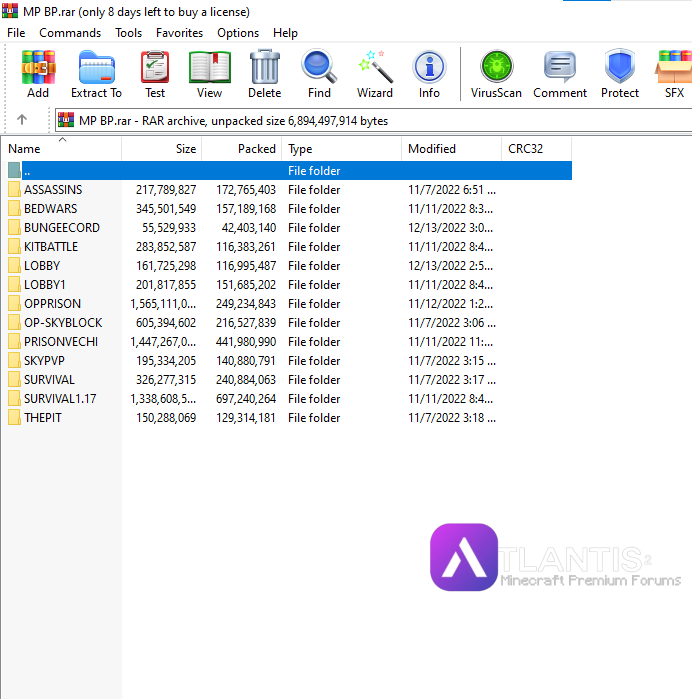
Task: Click the BUNGEECORD folder icon
Action: click(14, 228)
